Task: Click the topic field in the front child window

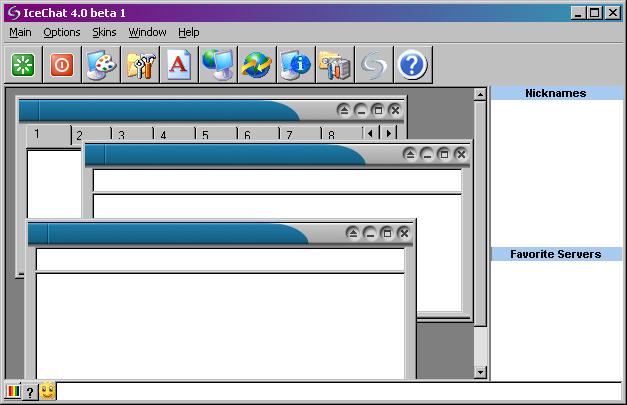Action: [220, 260]
